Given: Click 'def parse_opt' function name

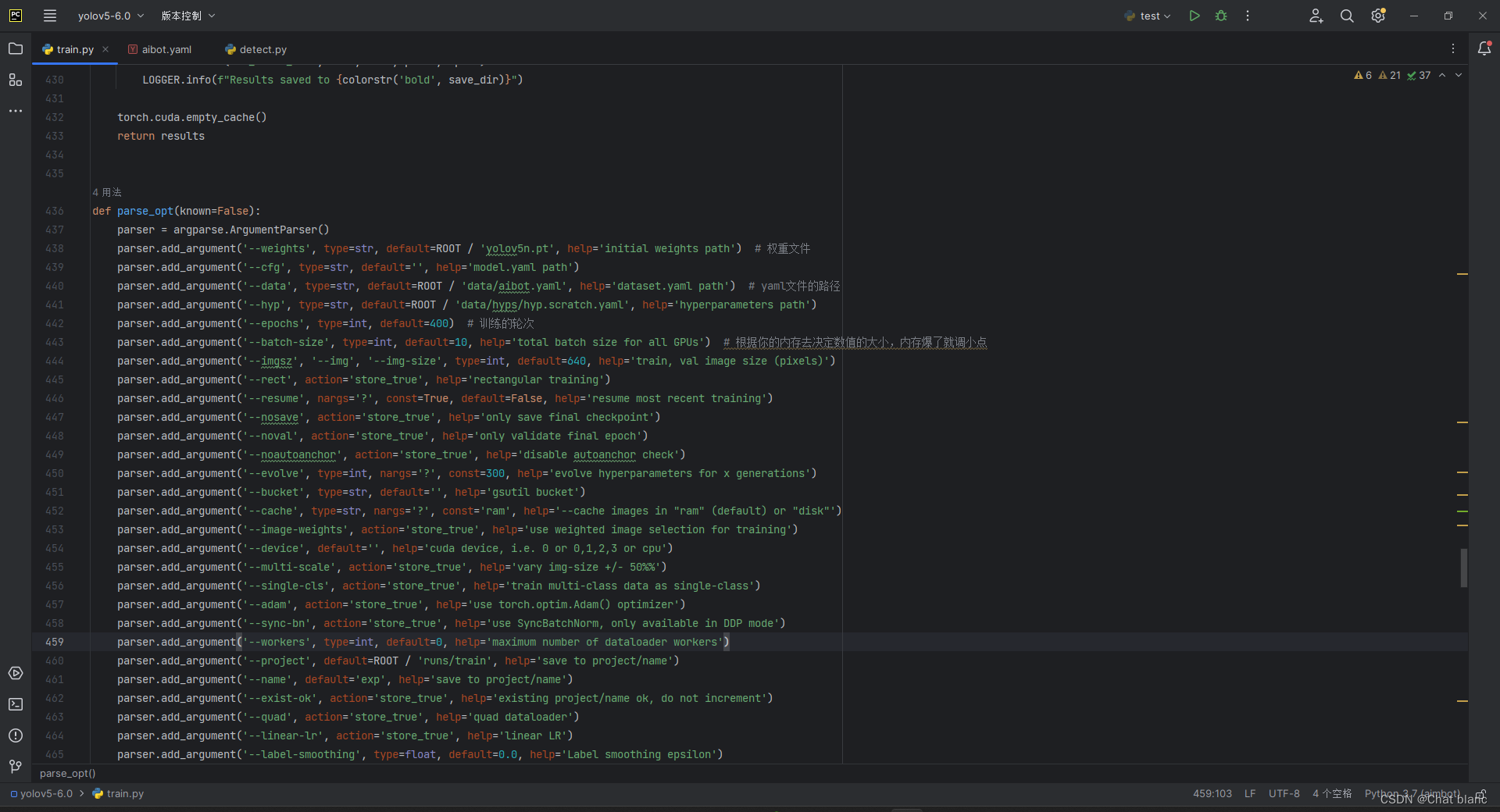Looking at the screenshot, I should click(x=145, y=211).
